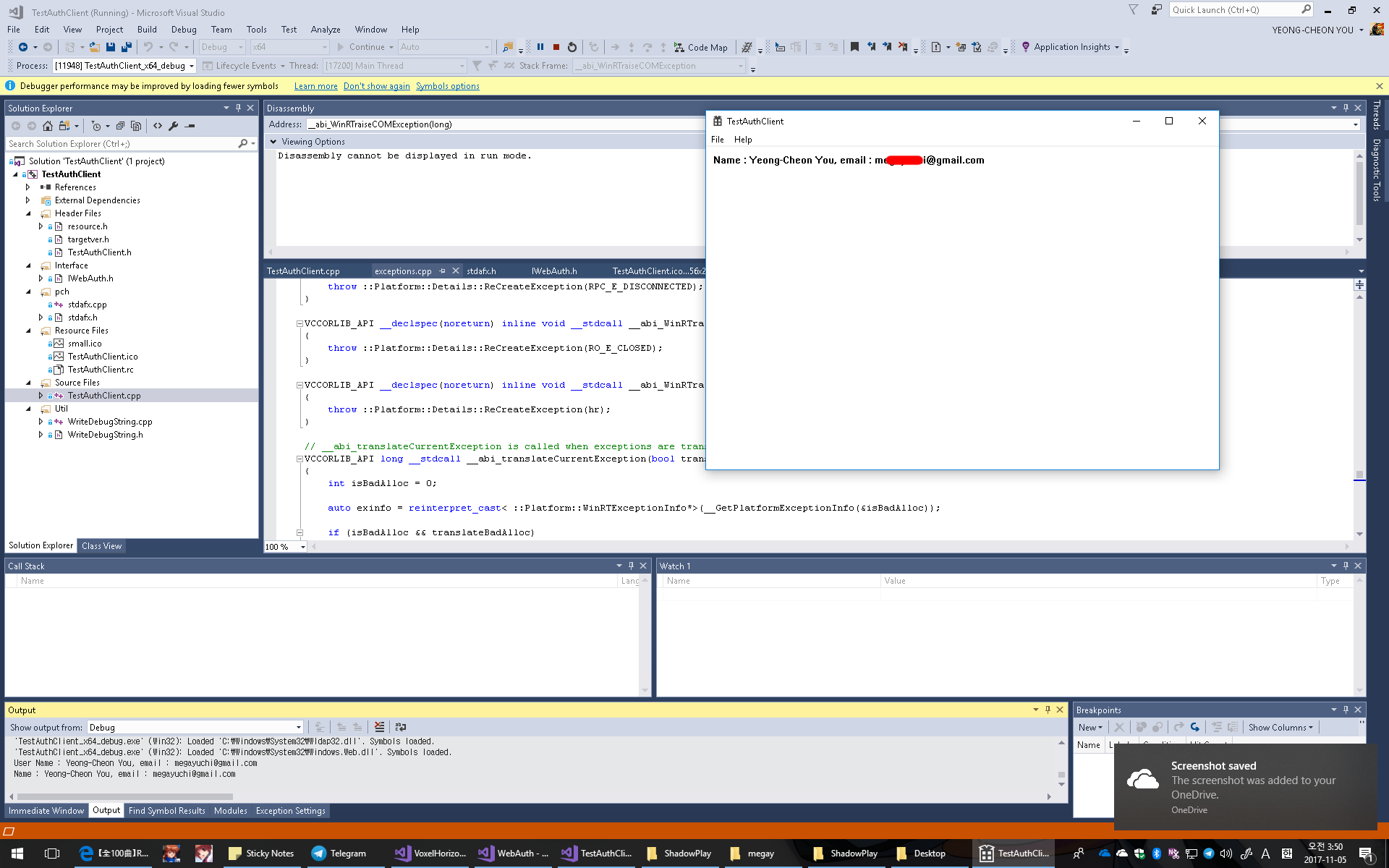The image size is (1389, 868).
Task: Stop debugging with the red square
Action: tap(556, 47)
